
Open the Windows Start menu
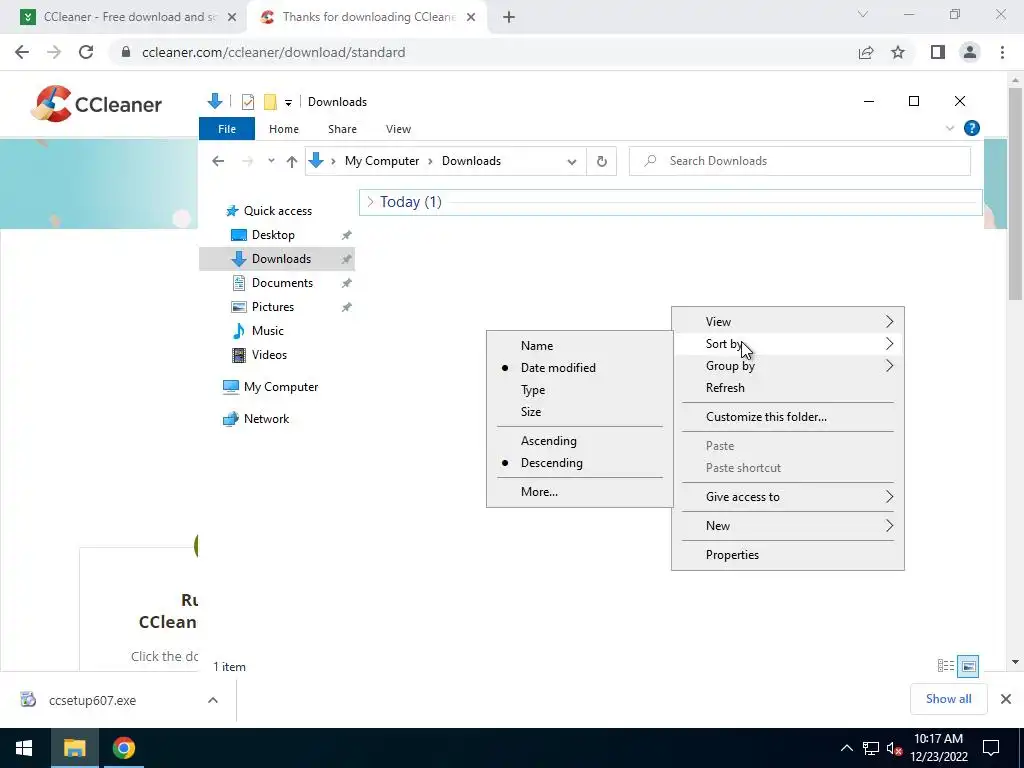coord(24,748)
